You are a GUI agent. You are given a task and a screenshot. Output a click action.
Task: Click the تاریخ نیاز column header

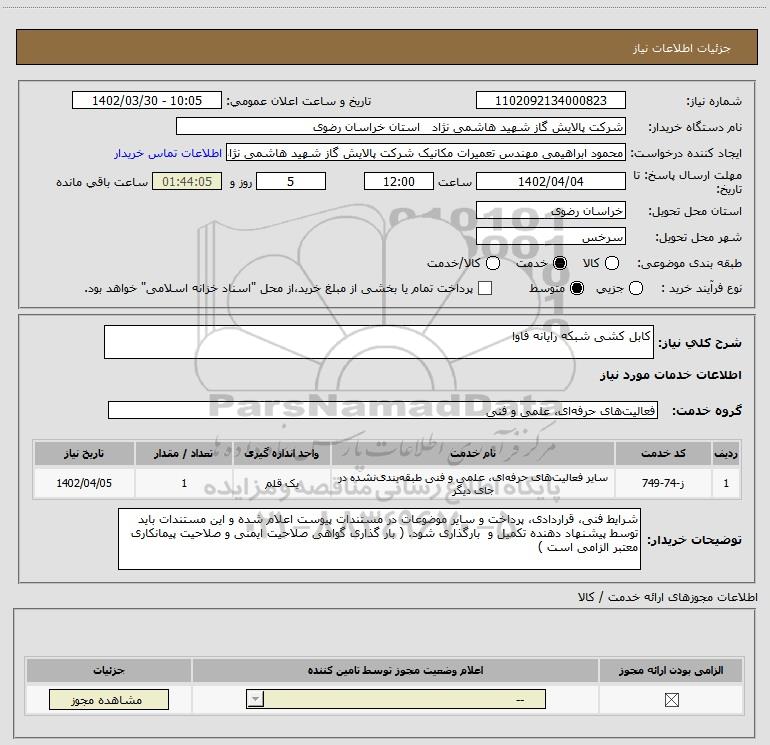84,453
